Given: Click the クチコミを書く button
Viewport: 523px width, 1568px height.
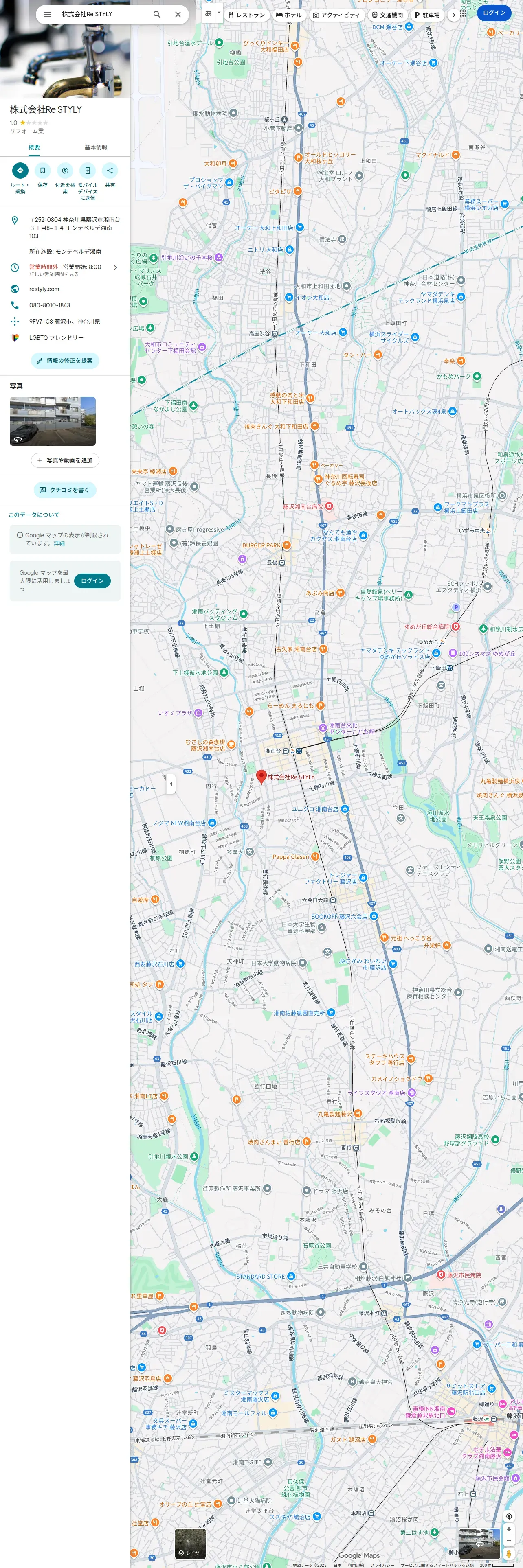Looking at the screenshot, I should (65, 490).
